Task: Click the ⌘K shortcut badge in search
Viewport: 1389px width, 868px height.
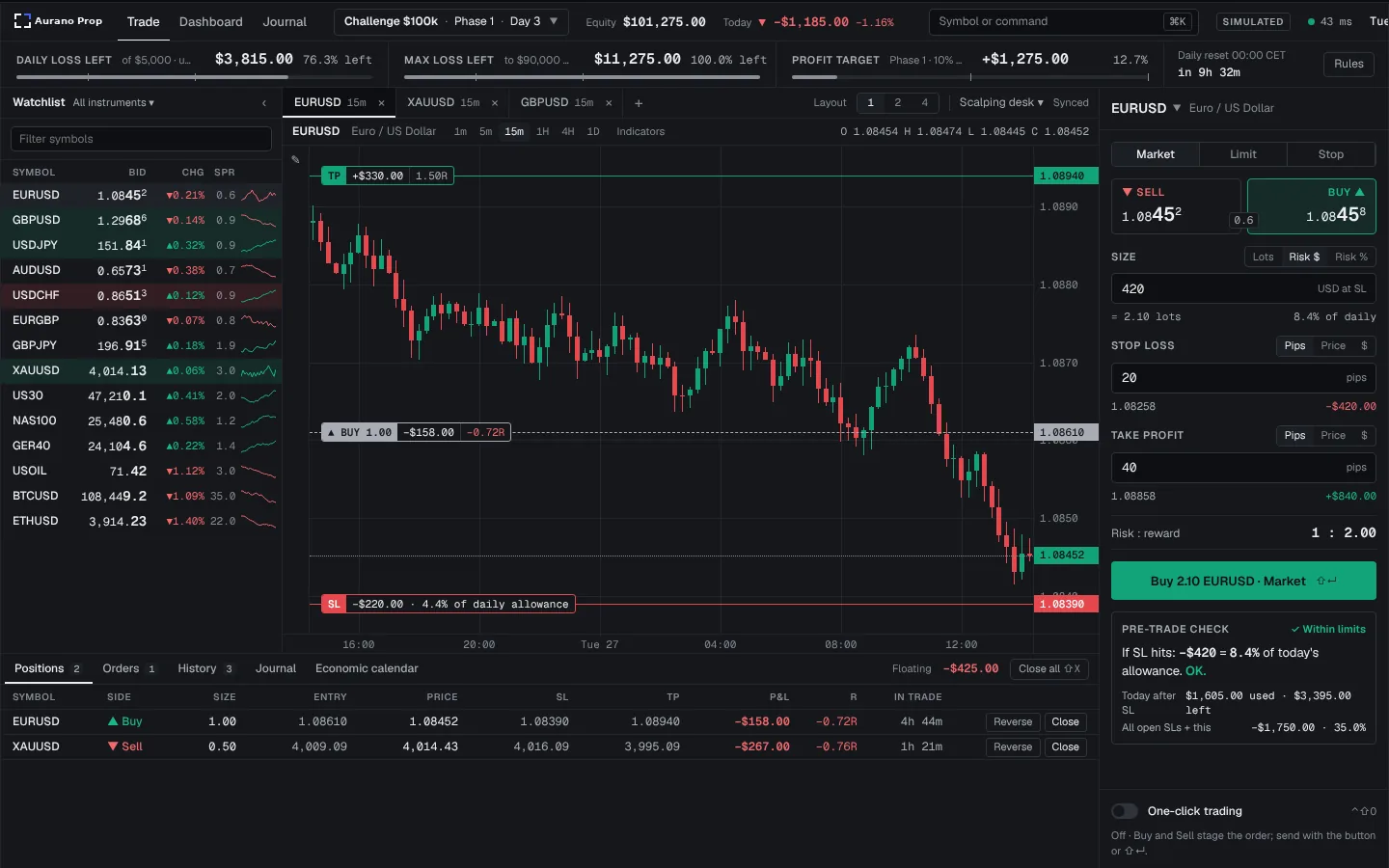Action: 1178,21
